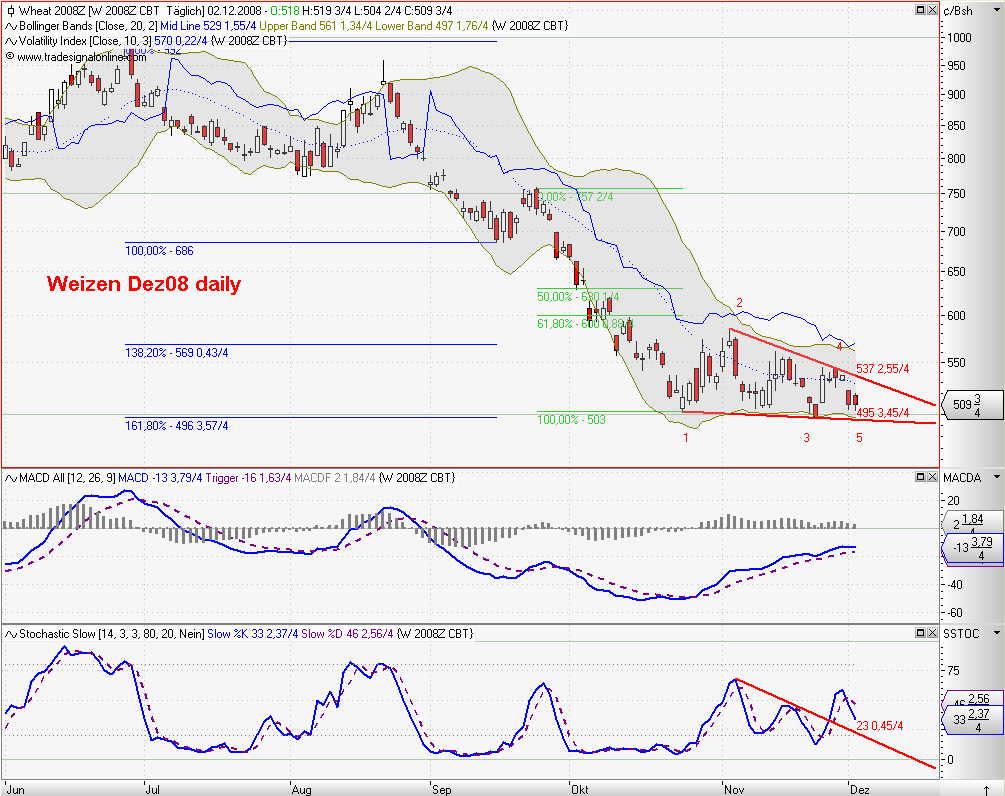This screenshot has height=796, width=1005.
Task: Select the 138,20% - 569 0,43/4 Fibonacci label
Action: 176,352
